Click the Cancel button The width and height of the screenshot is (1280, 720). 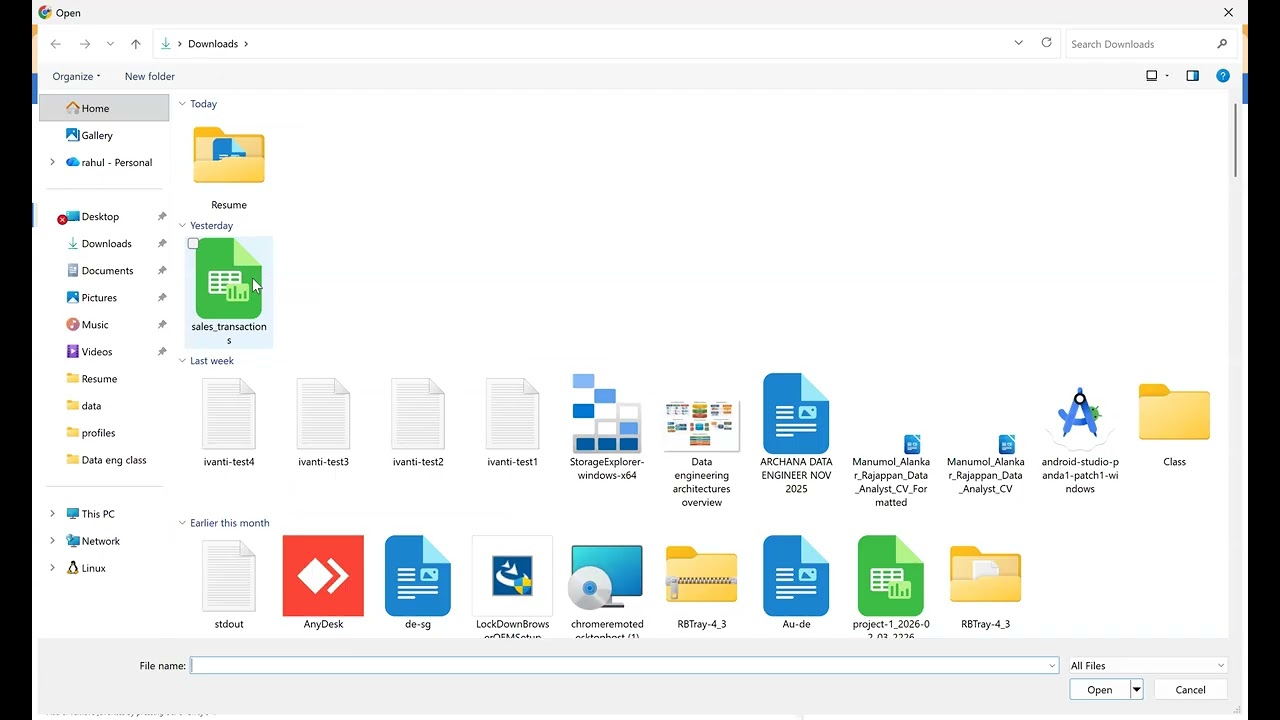pos(1190,690)
